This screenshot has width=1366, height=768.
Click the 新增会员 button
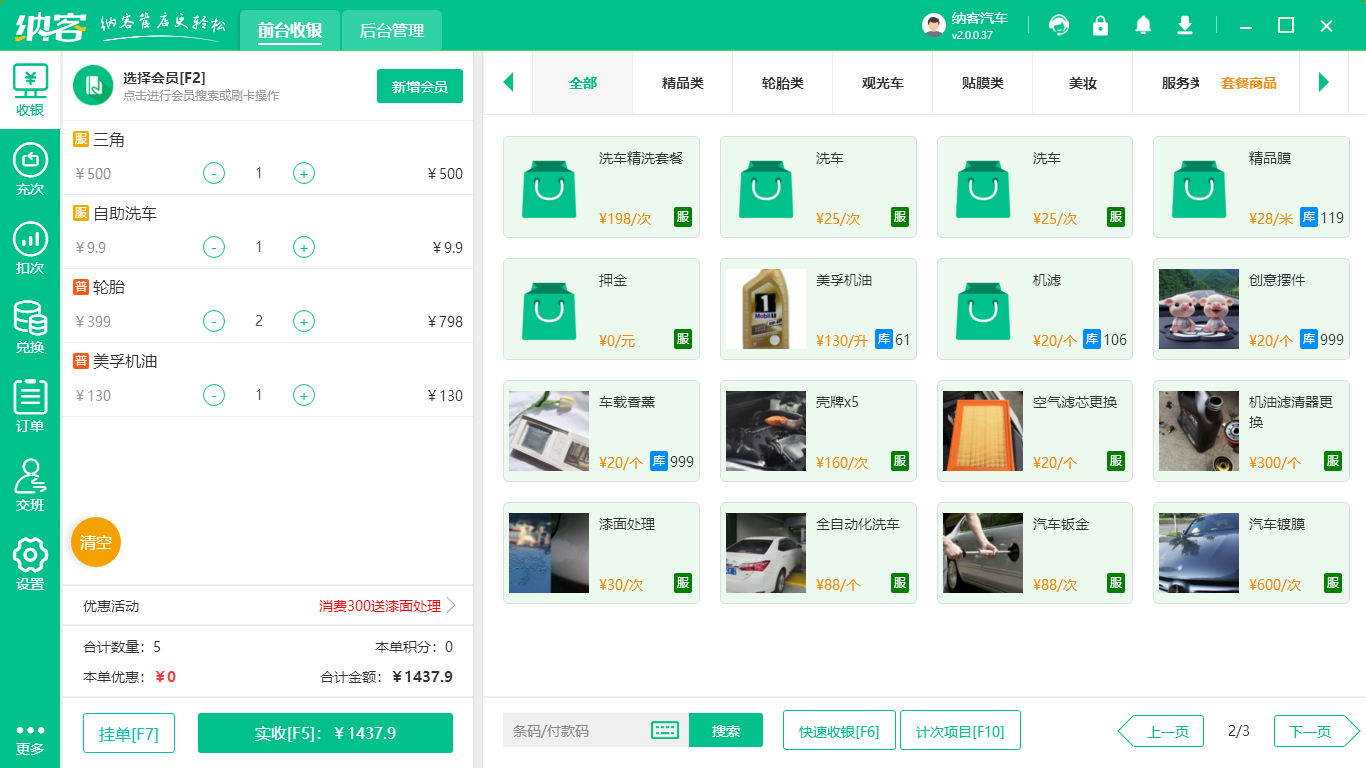tap(419, 86)
